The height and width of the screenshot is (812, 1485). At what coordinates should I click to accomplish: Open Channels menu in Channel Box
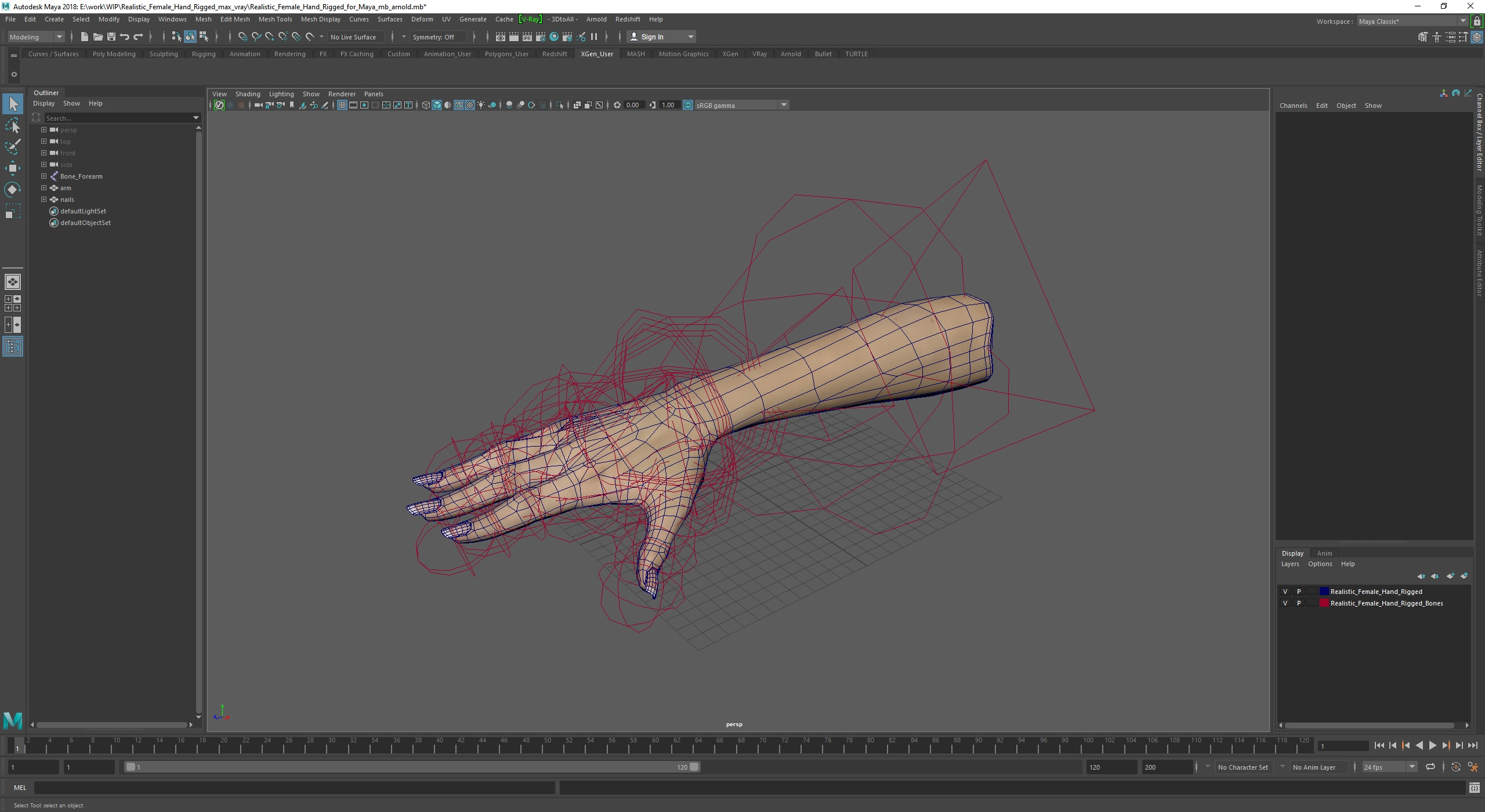pyautogui.click(x=1293, y=106)
